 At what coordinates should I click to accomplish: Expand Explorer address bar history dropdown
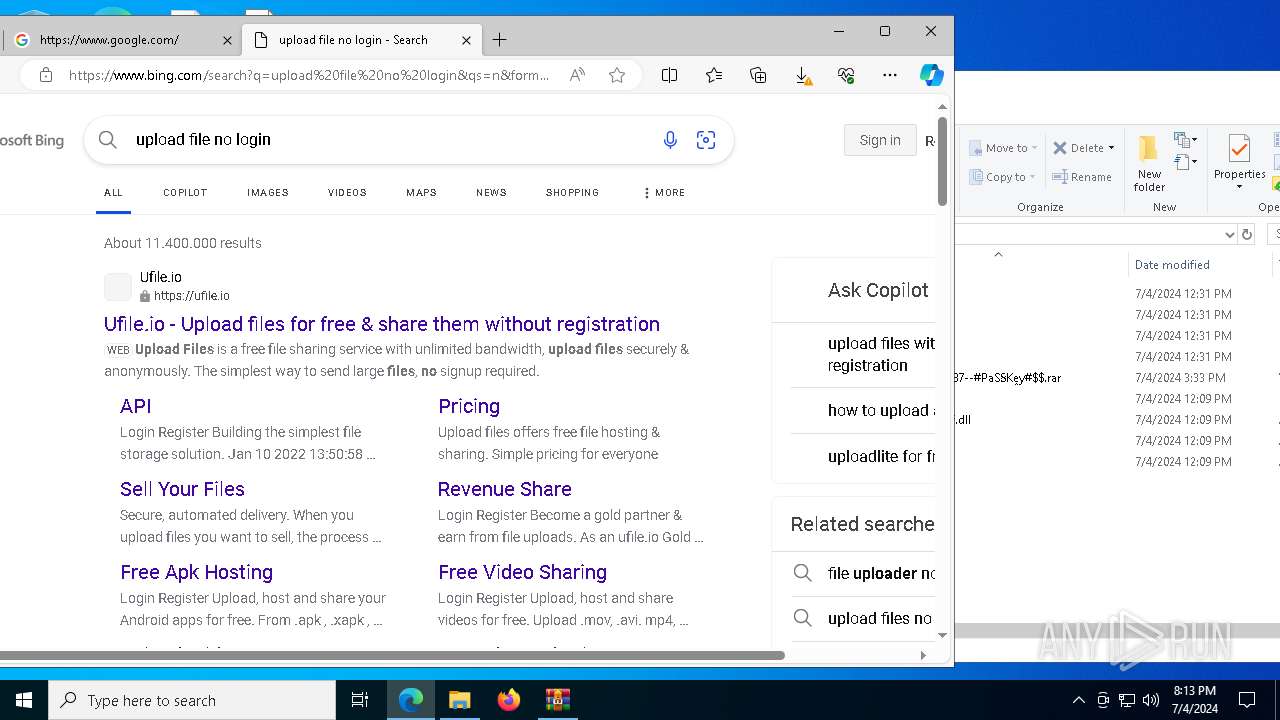[x=1230, y=234]
